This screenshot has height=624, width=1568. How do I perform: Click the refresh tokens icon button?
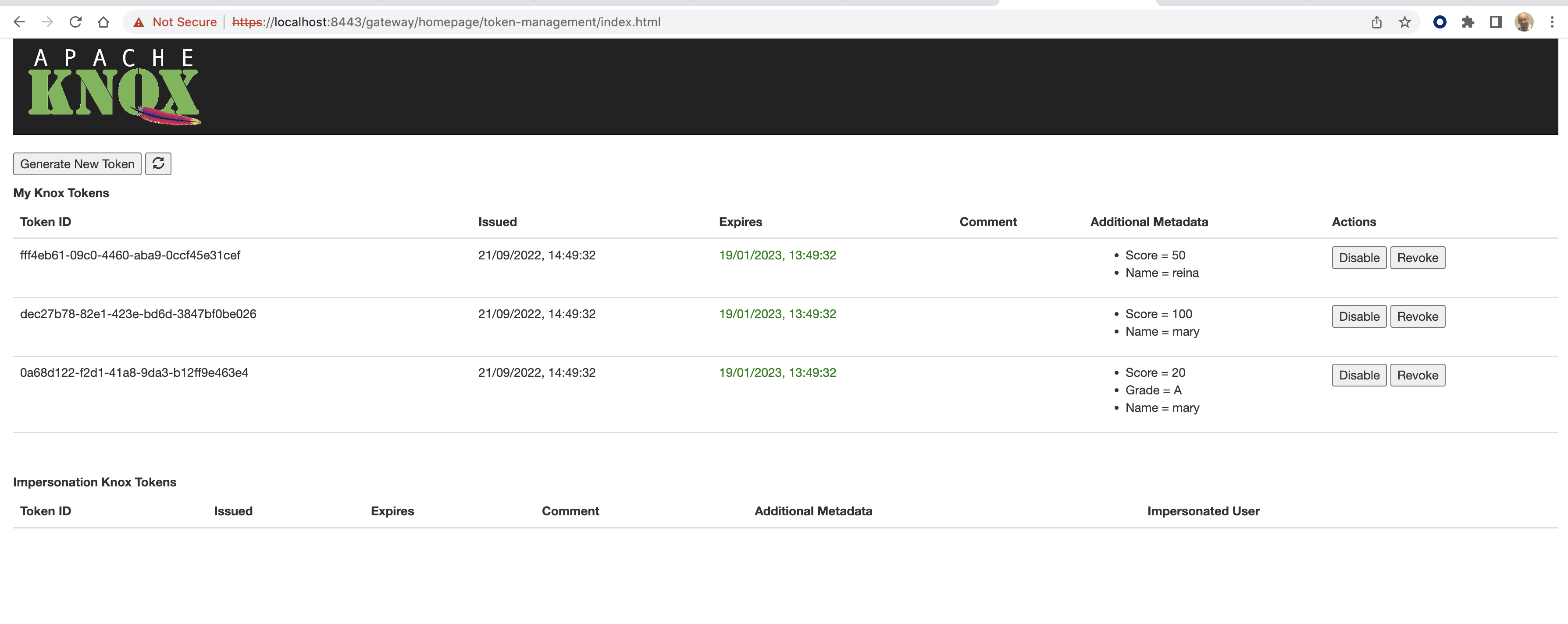158,163
